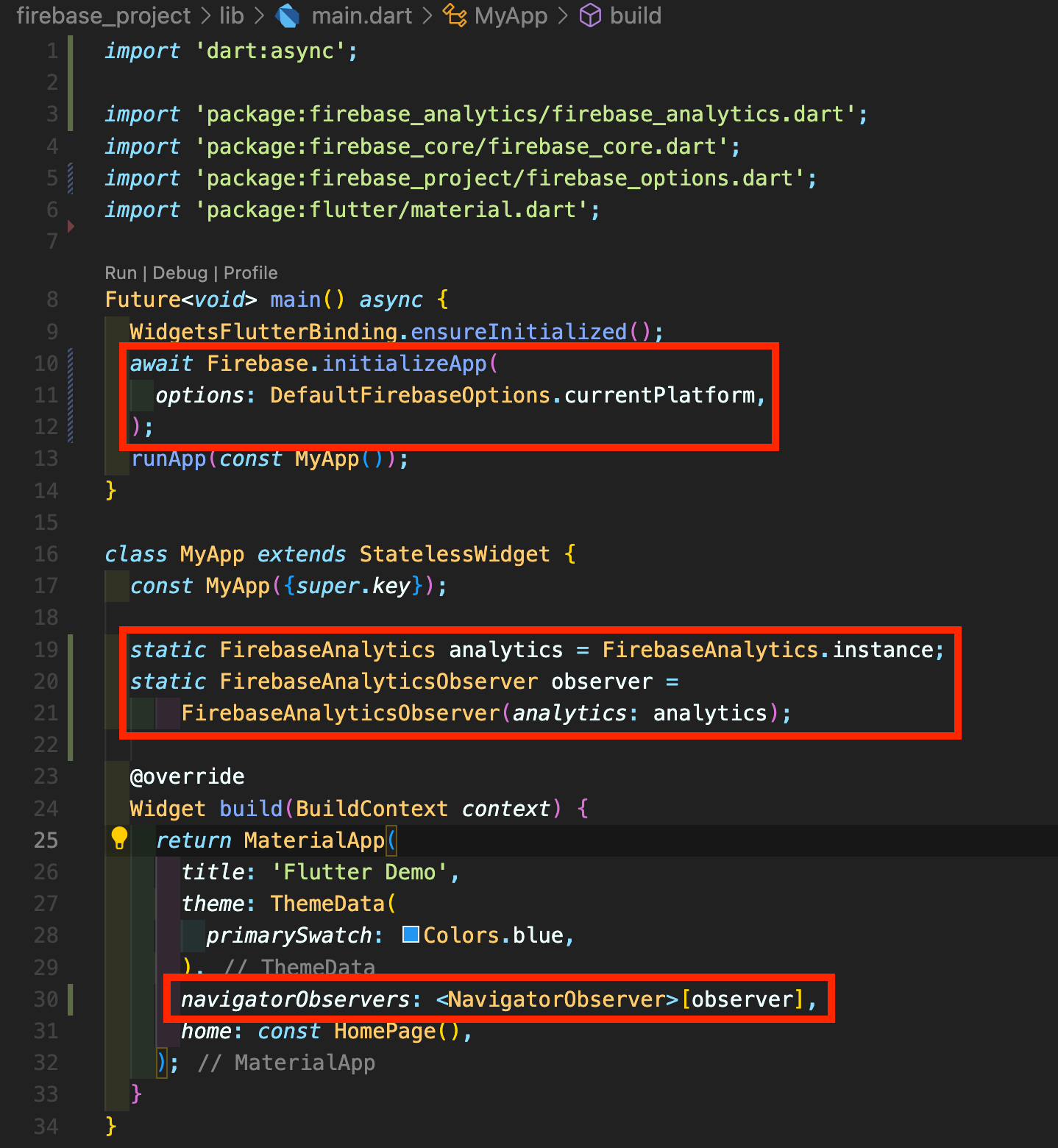
Task: Click line number 25 in the gutter
Action: point(46,840)
